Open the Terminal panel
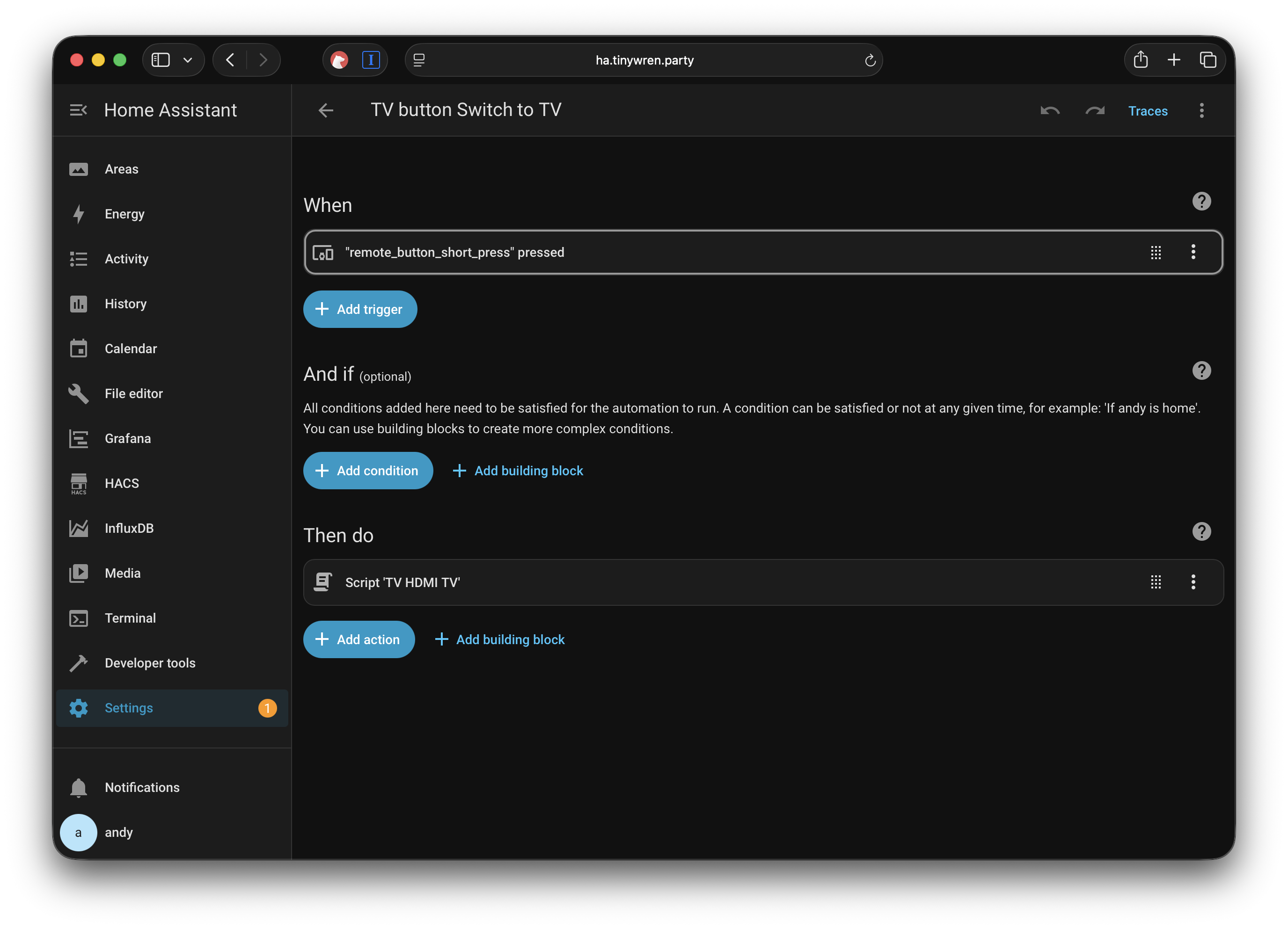1288x929 pixels. (x=130, y=618)
